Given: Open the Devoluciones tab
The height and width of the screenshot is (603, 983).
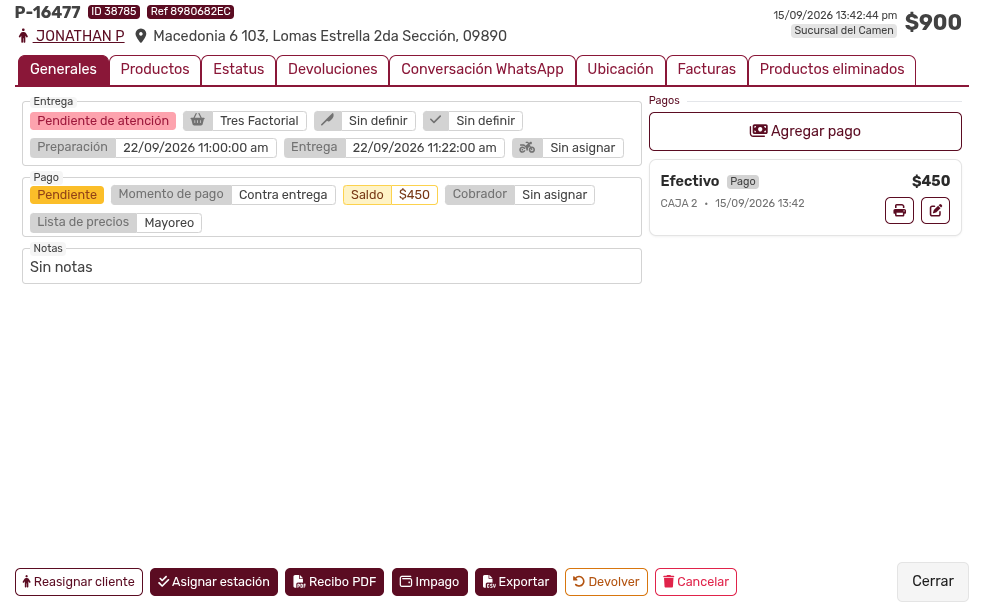Looking at the screenshot, I should (x=333, y=70).
